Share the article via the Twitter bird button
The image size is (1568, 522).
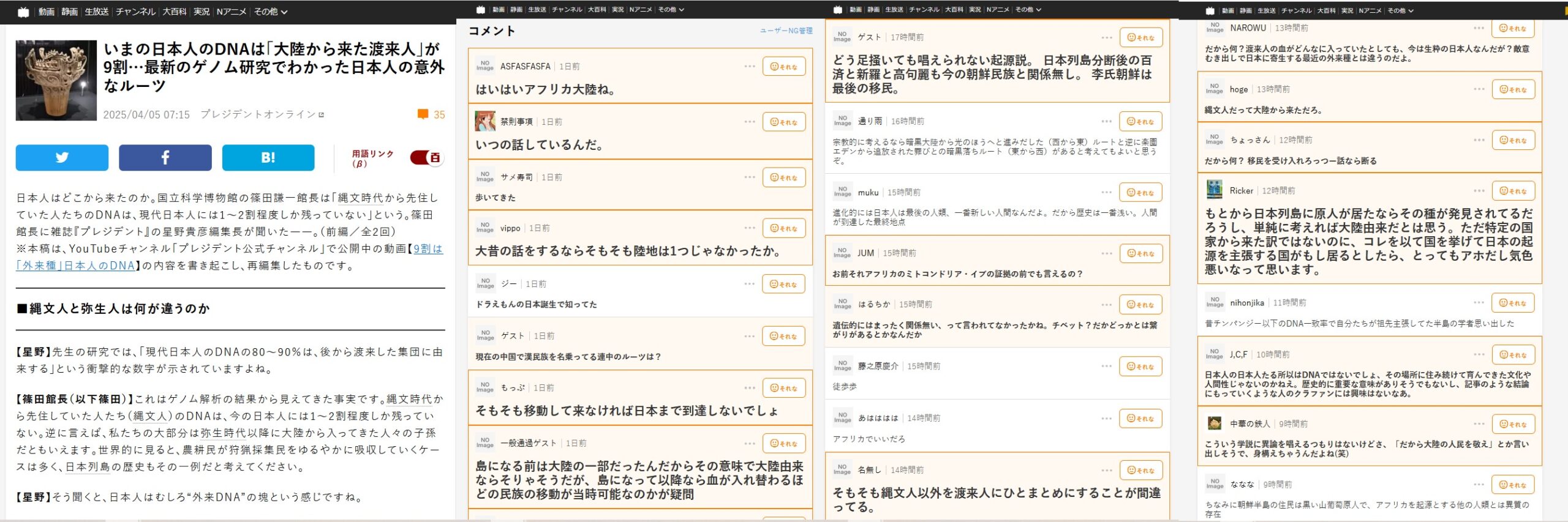coord(62,157)
